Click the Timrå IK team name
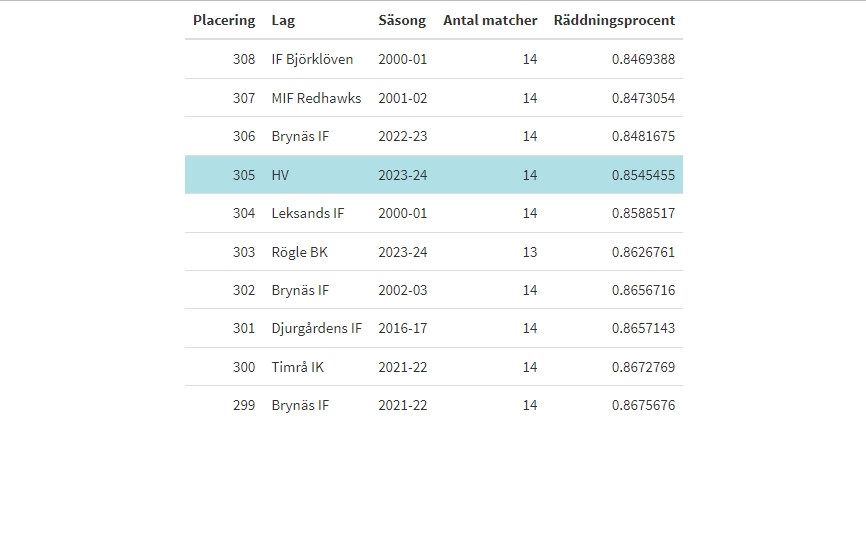The width and height of the screenshot is (866, 552). [298, 367]
